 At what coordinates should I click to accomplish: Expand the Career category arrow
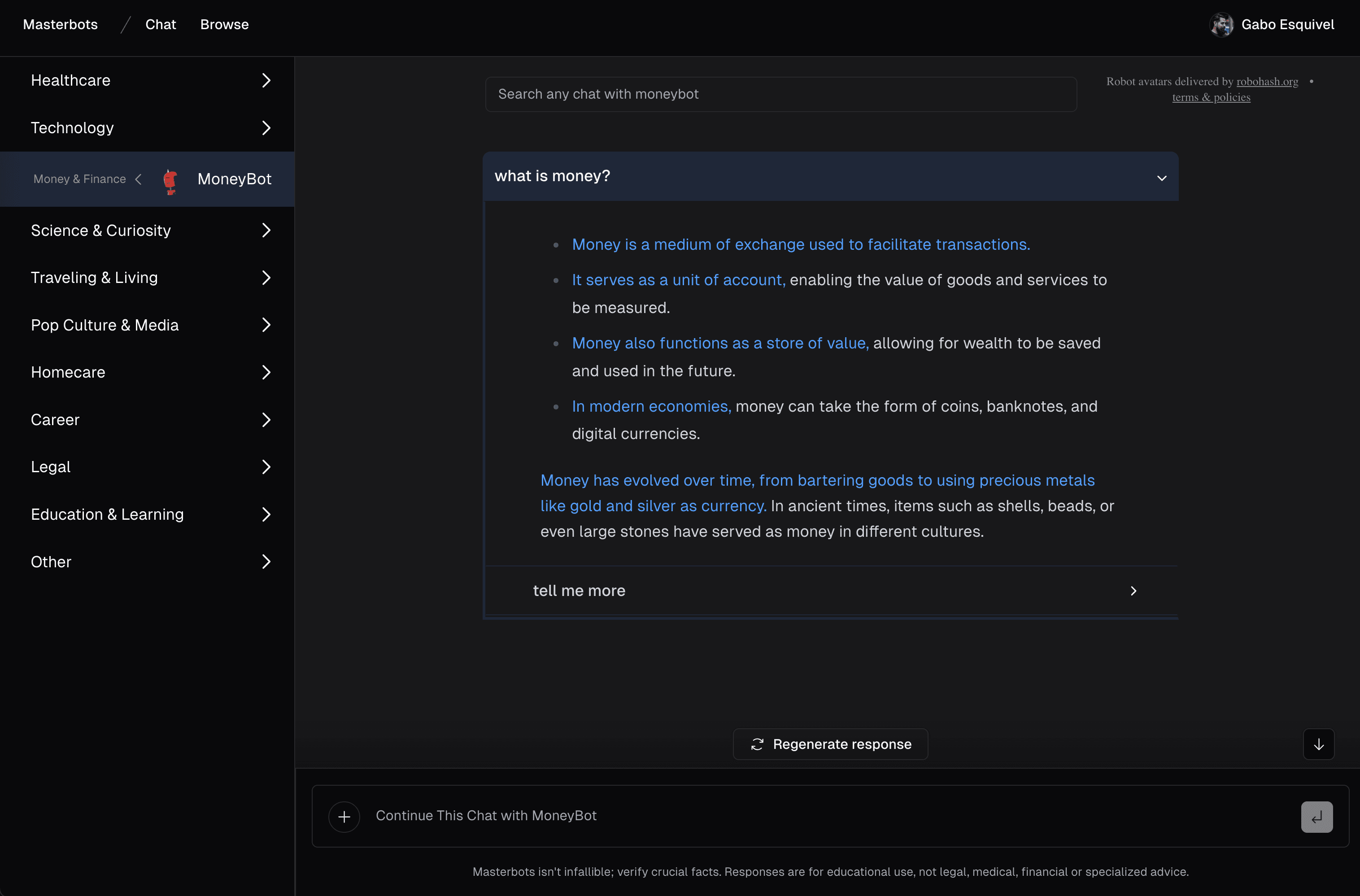coord(266,420)
